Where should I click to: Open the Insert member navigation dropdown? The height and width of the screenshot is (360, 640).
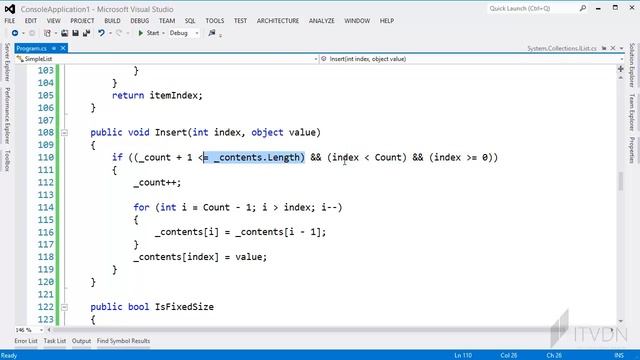coord(621,59)
